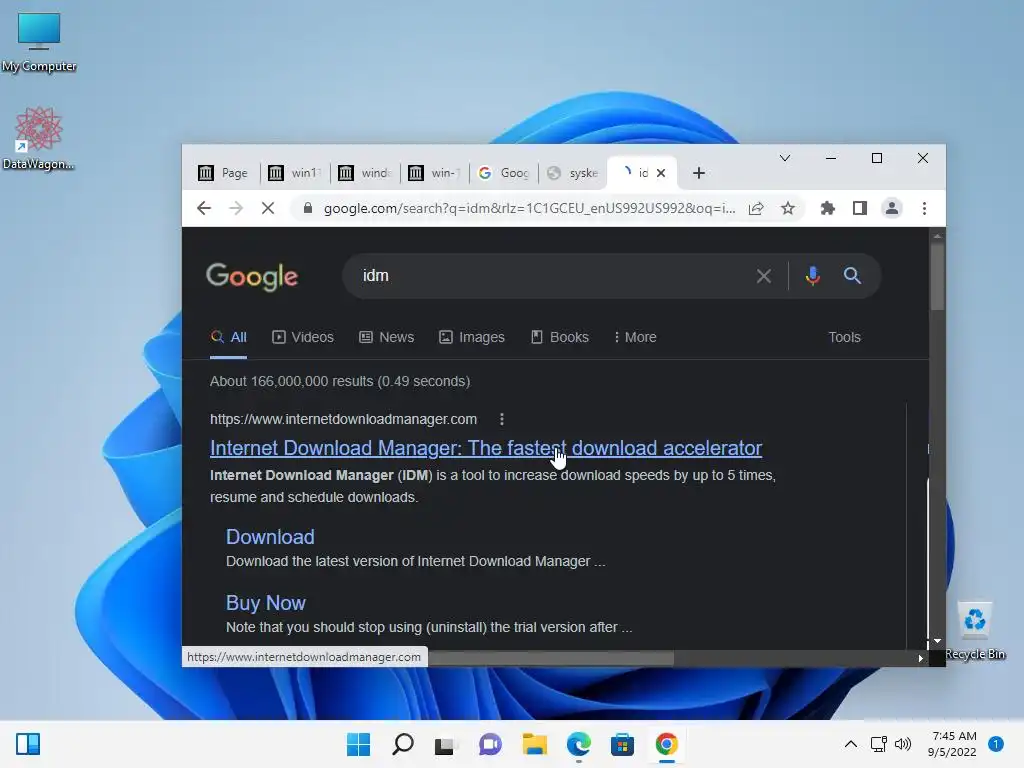Click the https://www.internetdownloadmanager.com result URL

coord(344,419)
